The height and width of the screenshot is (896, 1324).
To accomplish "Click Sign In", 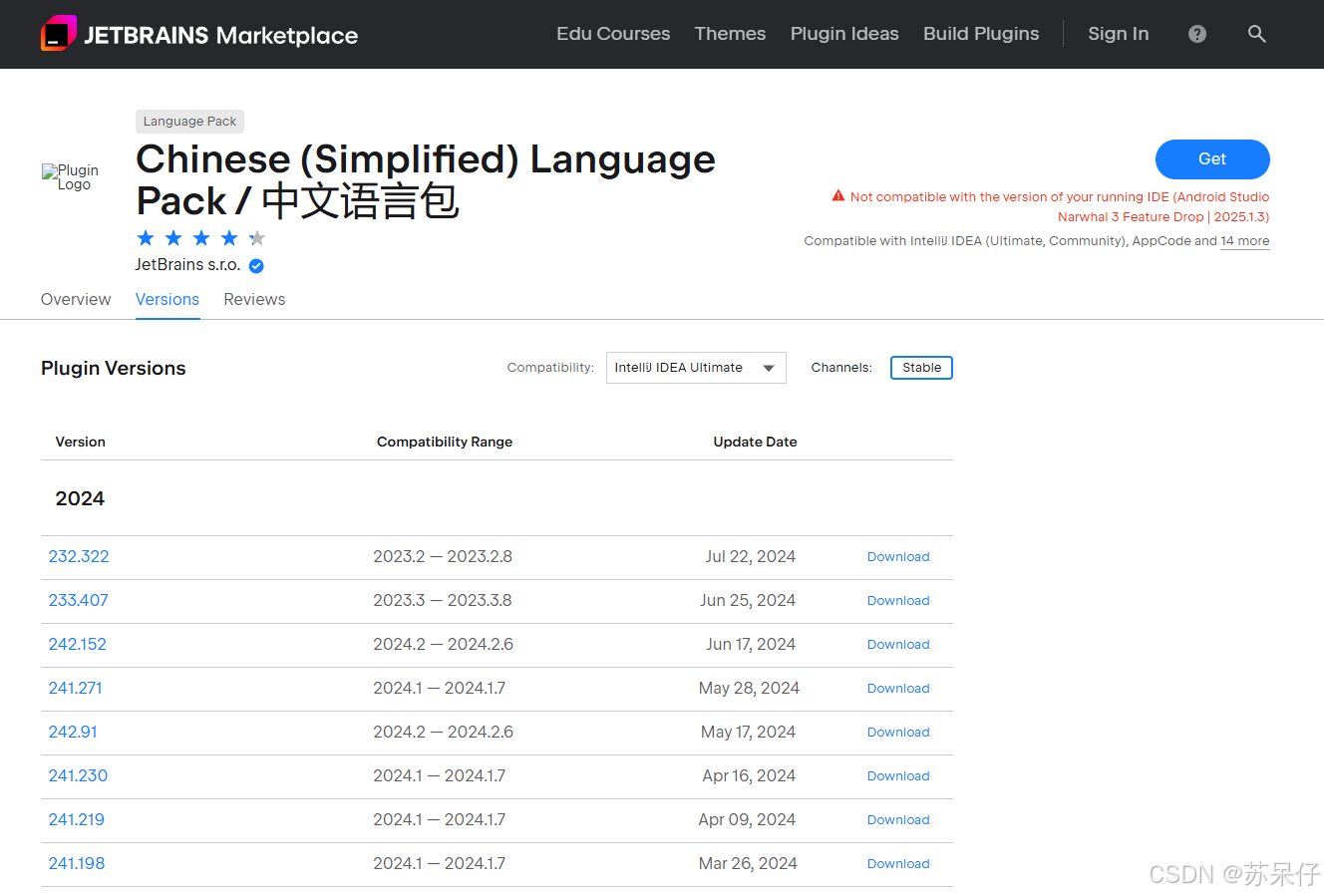I will tap(1119, 34).
